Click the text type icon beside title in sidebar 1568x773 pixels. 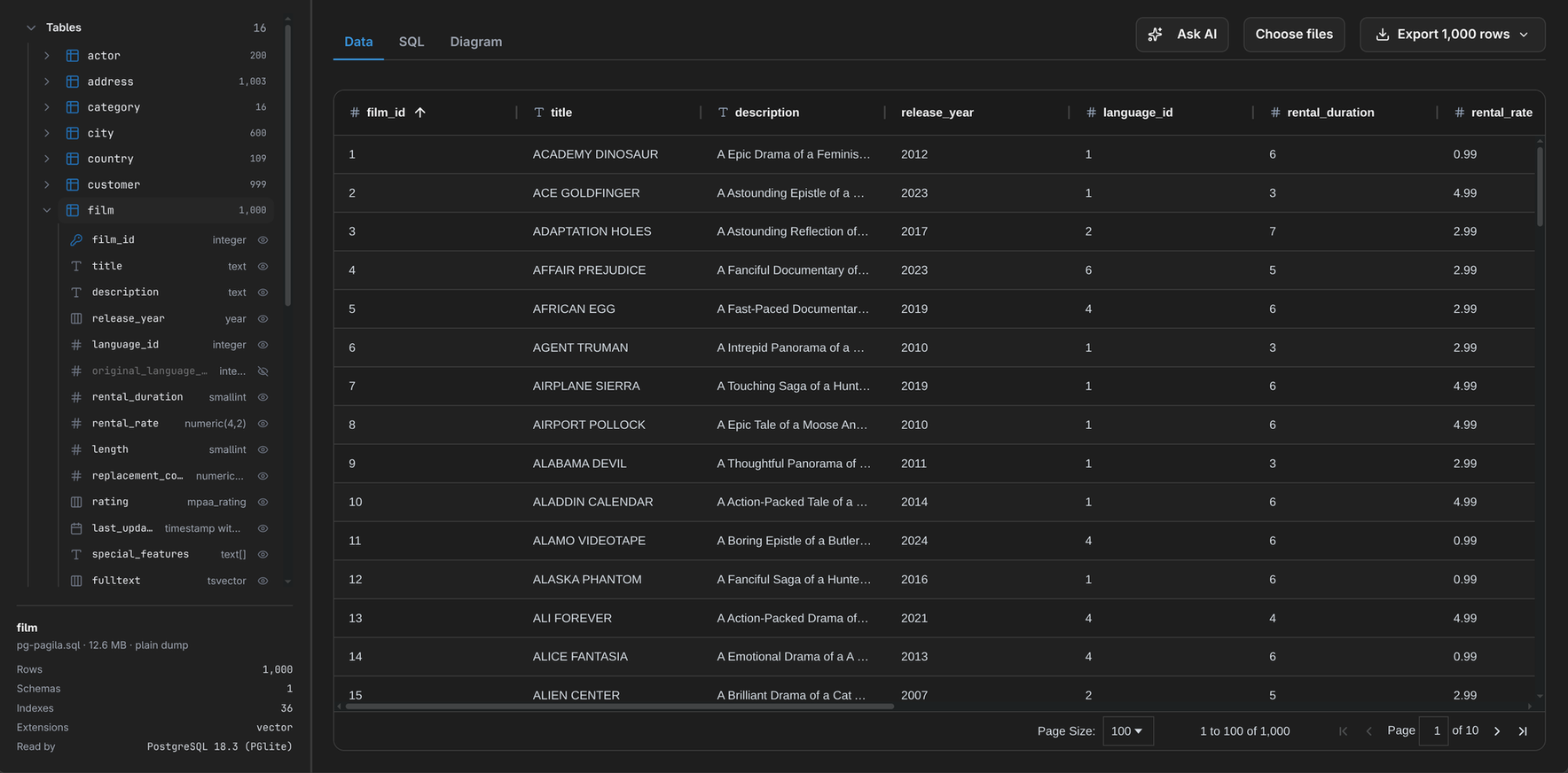(x=76, y=266)
